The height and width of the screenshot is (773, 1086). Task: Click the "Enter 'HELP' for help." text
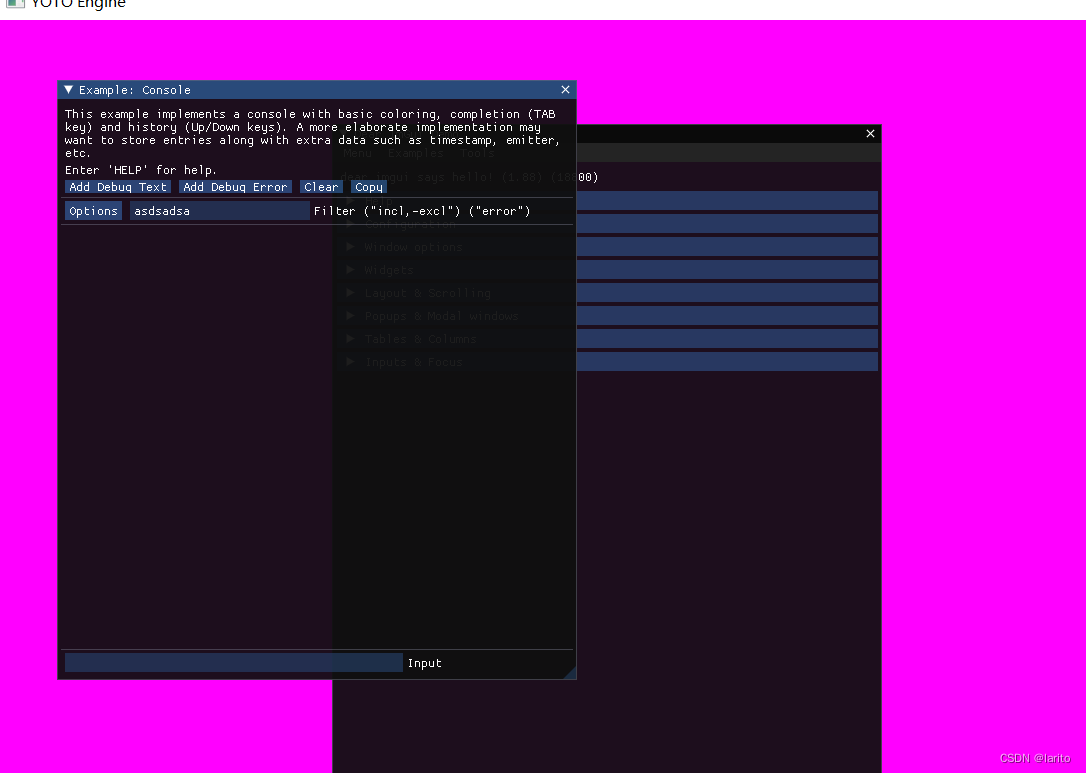click(141, 170)
